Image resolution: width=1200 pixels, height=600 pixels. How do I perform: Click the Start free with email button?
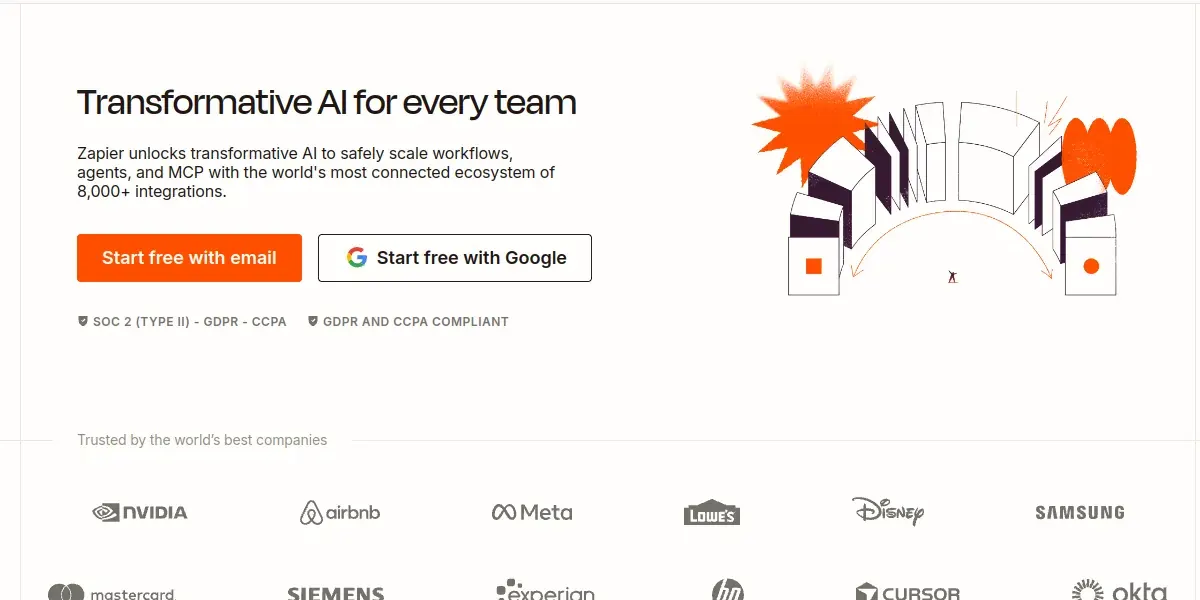(x=189, y=258)
